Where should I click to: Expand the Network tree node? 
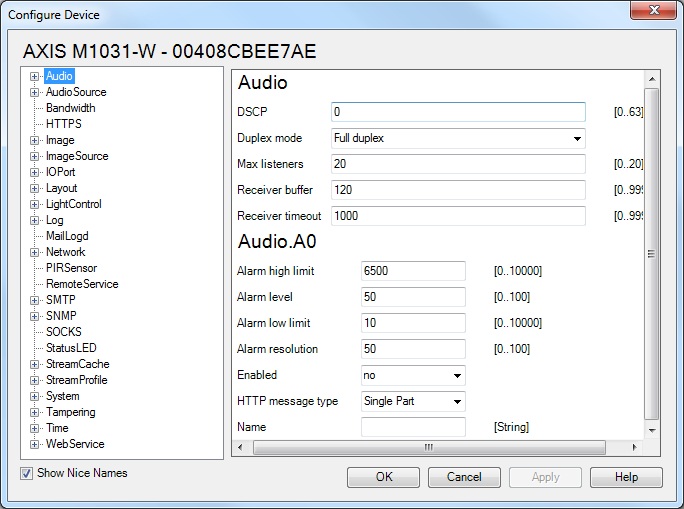click(x=34, y=253)
